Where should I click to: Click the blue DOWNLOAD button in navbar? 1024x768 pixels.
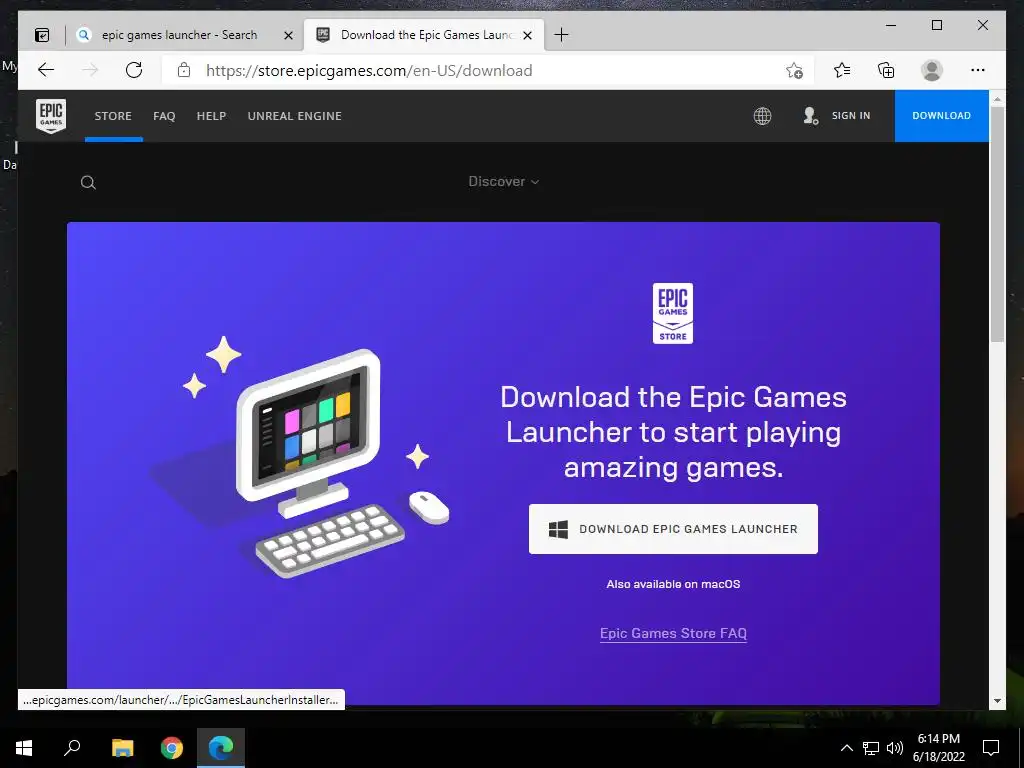(941, 116)
